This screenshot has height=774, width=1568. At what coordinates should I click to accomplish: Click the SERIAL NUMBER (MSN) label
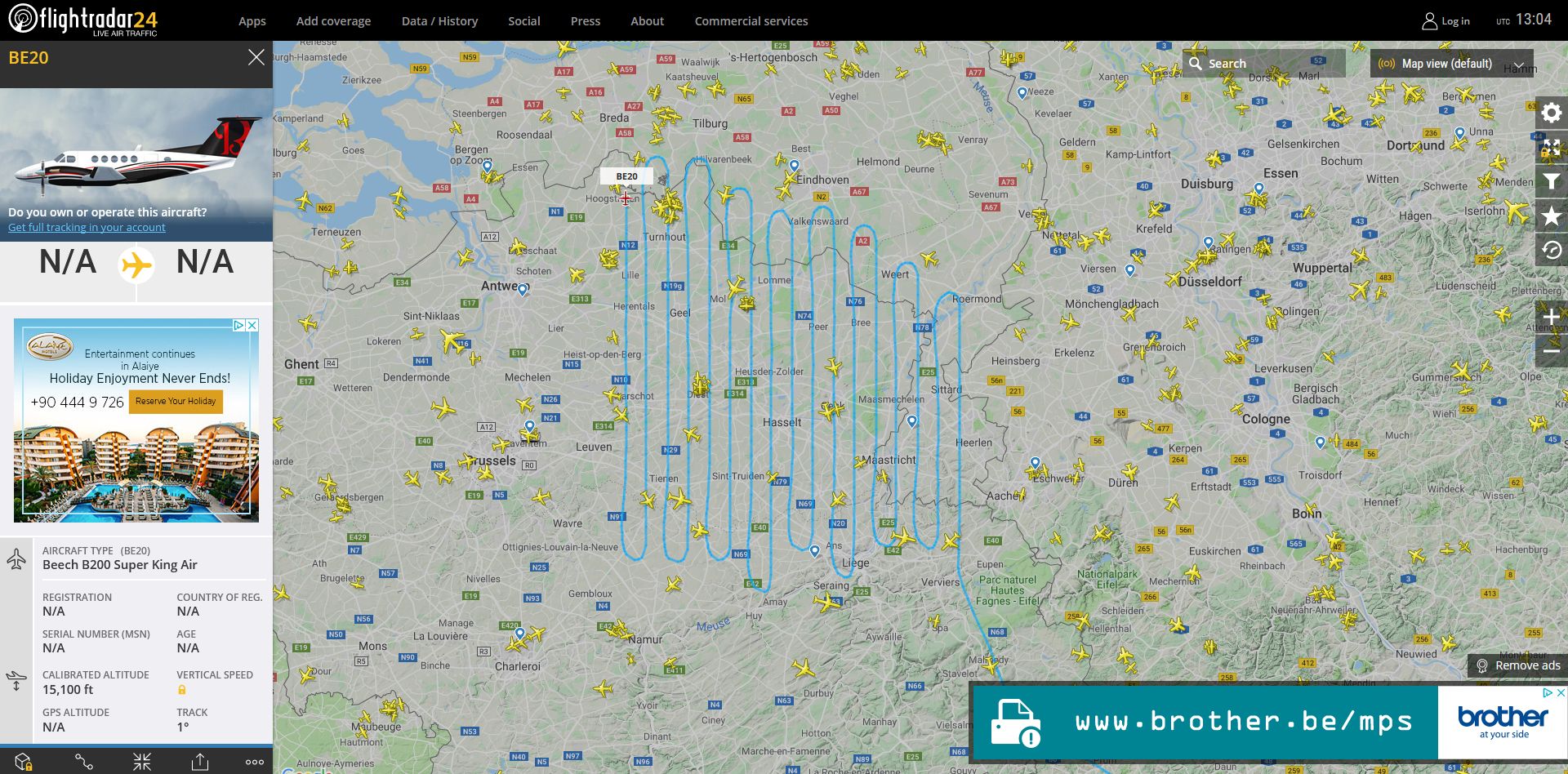point(96,634)
